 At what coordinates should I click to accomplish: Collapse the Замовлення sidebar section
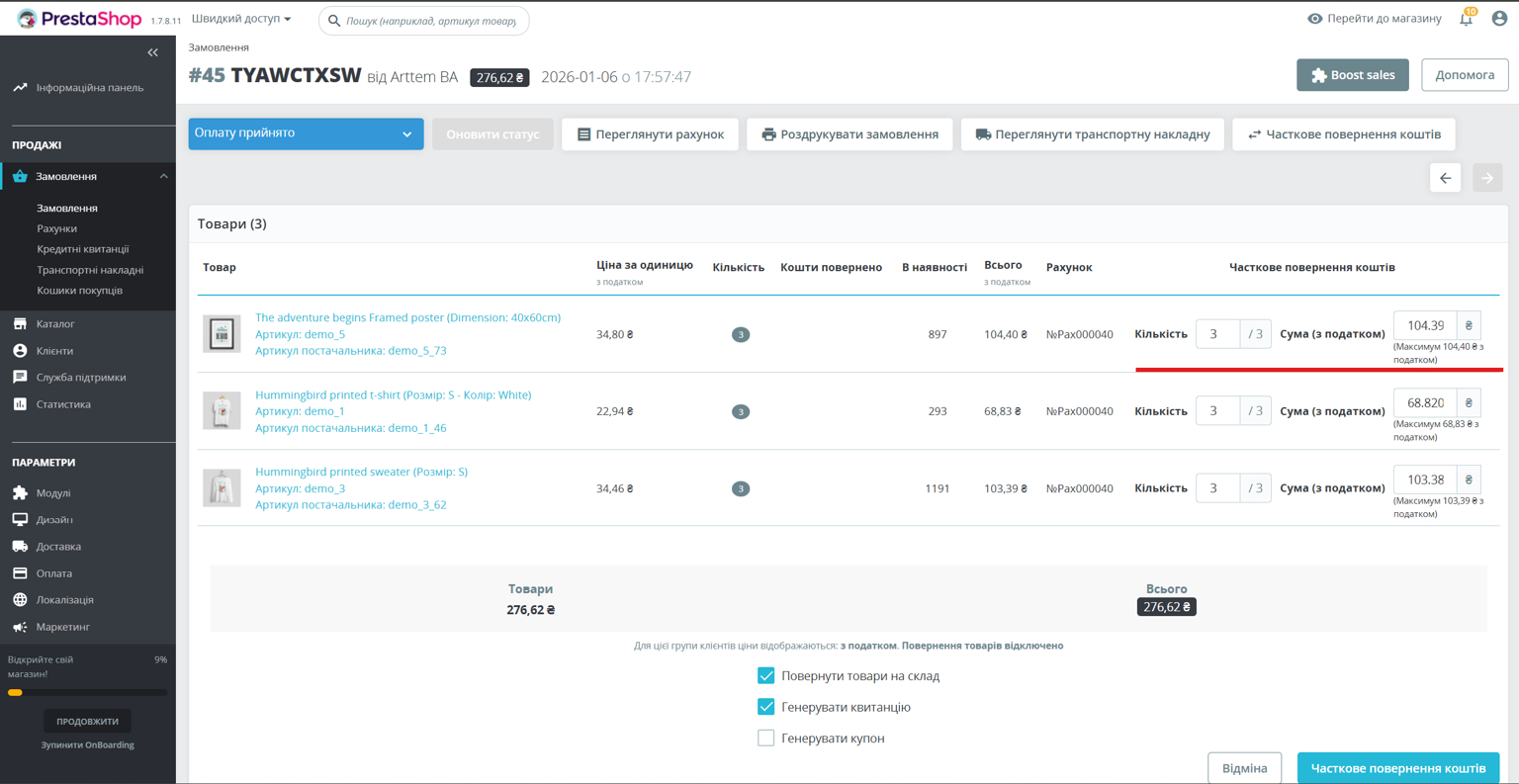click(x=163, y=176)
